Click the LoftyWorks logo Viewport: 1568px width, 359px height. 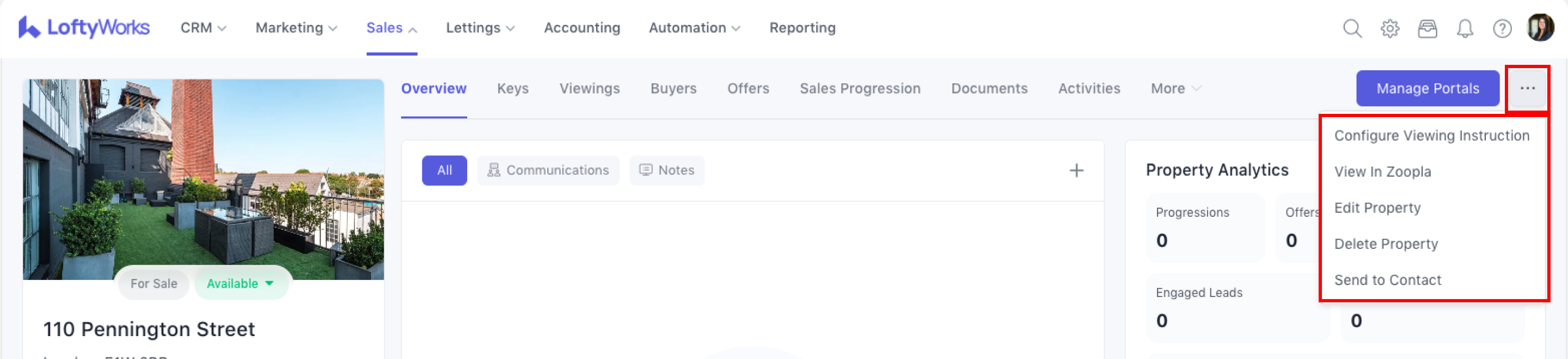(84, 27)
